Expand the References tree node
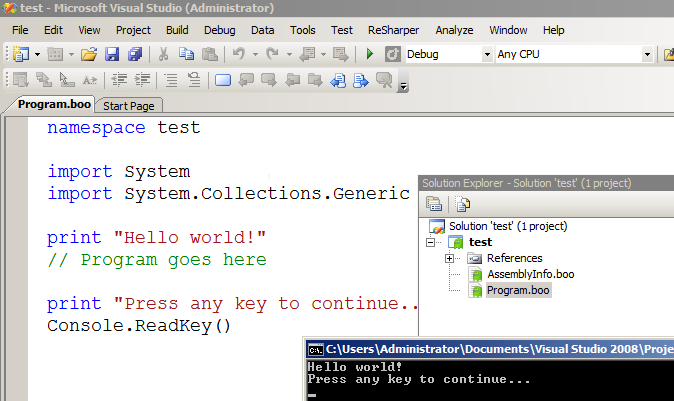The width and height of the screenshot is (674, 401). 449,258
